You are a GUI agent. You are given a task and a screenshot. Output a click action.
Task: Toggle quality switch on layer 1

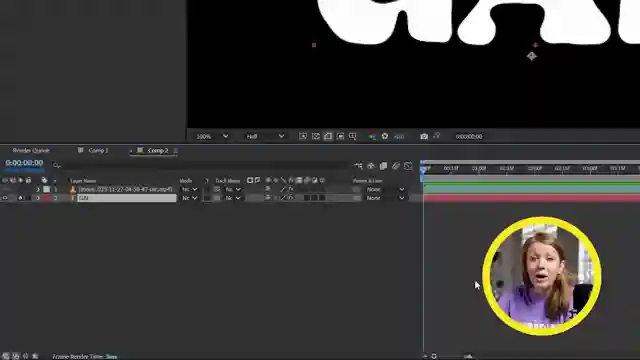283,189
